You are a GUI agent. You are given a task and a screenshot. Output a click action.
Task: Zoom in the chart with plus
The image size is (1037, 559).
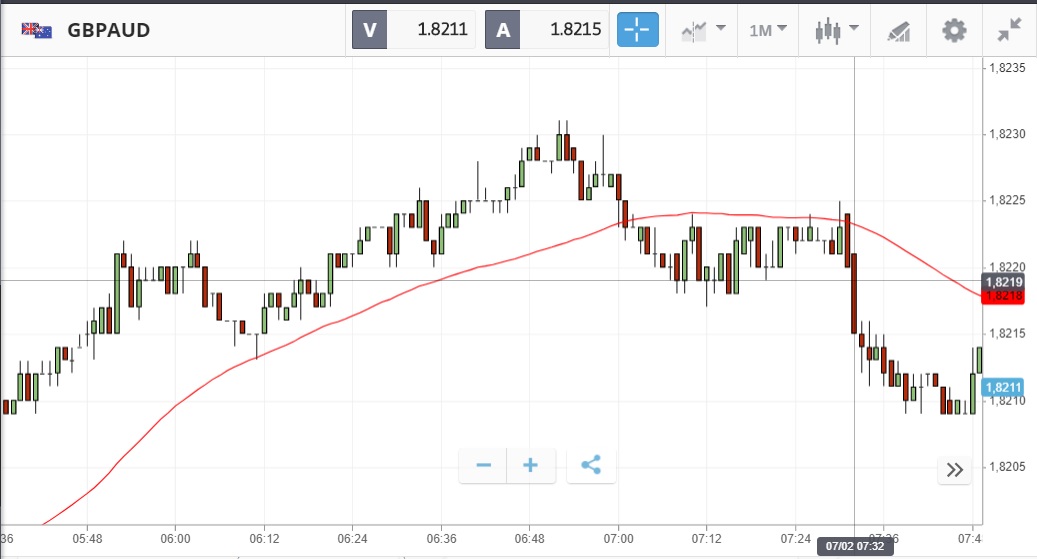(531, 465)
